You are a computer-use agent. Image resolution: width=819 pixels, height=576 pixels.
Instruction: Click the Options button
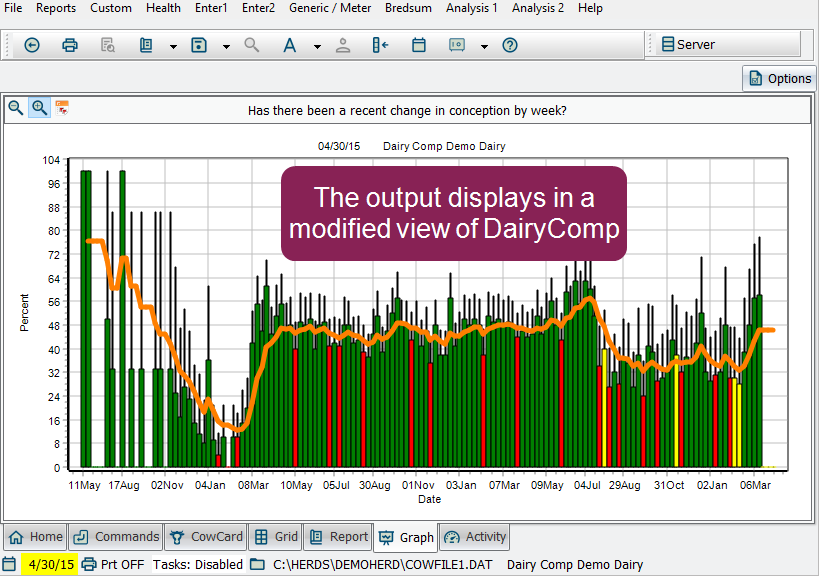click(779, 78)
